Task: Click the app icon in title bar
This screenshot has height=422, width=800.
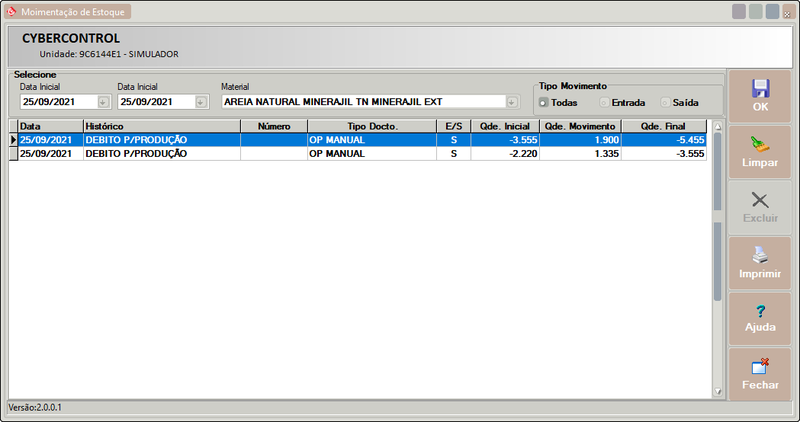Action: coord(11,11)
